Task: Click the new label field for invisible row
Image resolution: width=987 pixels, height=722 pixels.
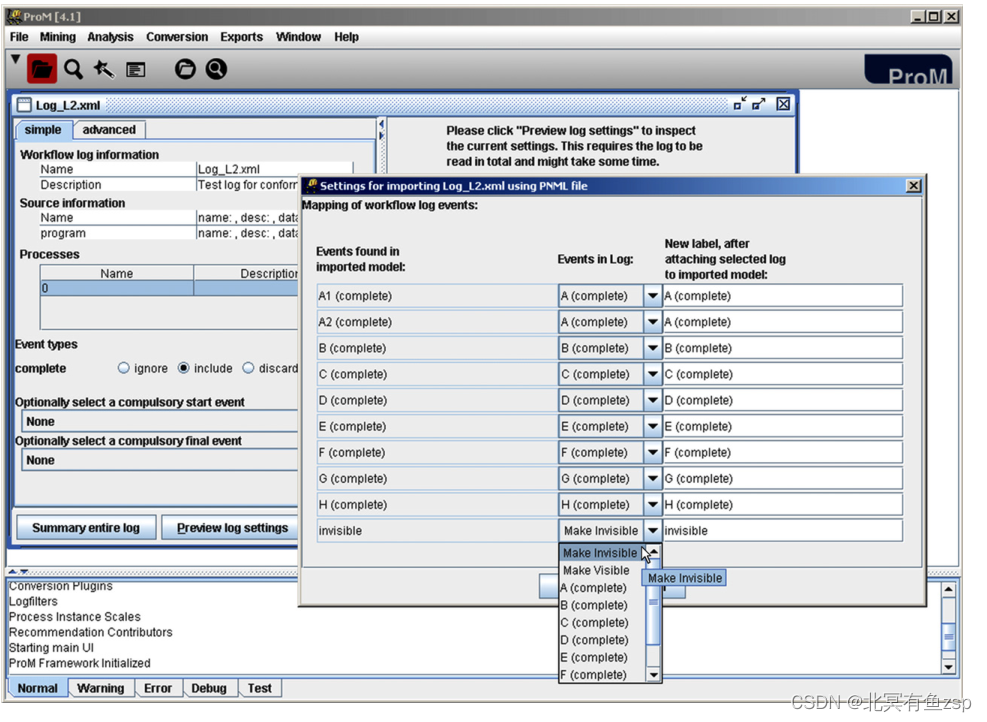Action: coord(782,531)
